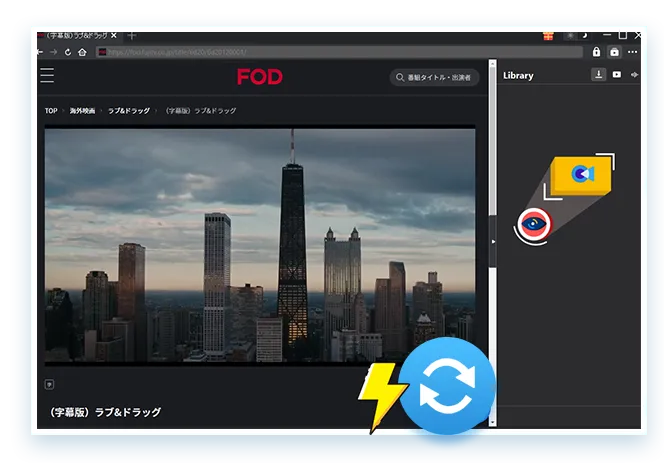664x463 pixels.
Task: Click the URL address bar
Action: tap(339, 52)
